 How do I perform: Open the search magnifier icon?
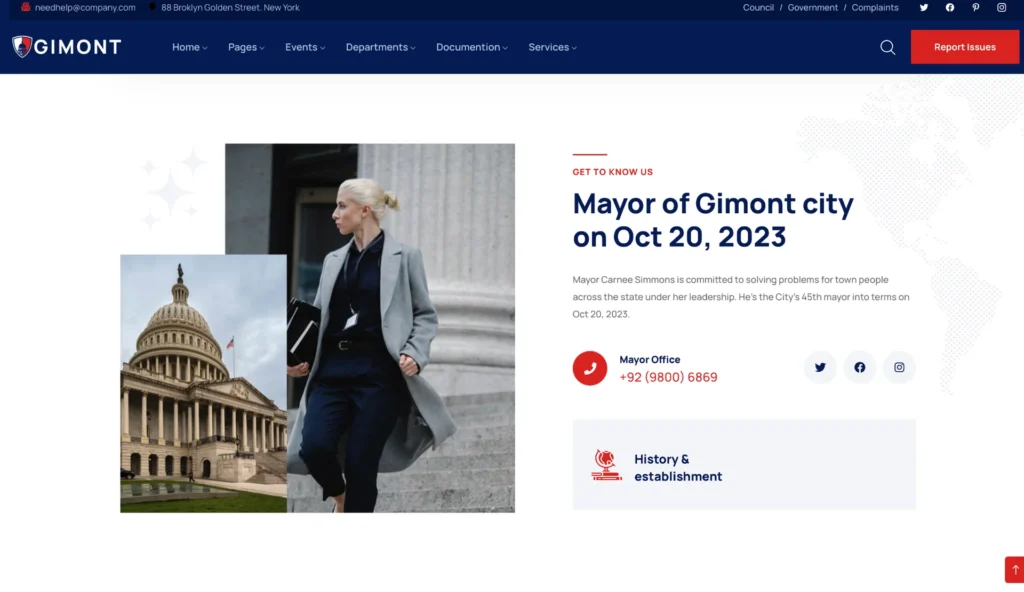[x=887, y=47]
